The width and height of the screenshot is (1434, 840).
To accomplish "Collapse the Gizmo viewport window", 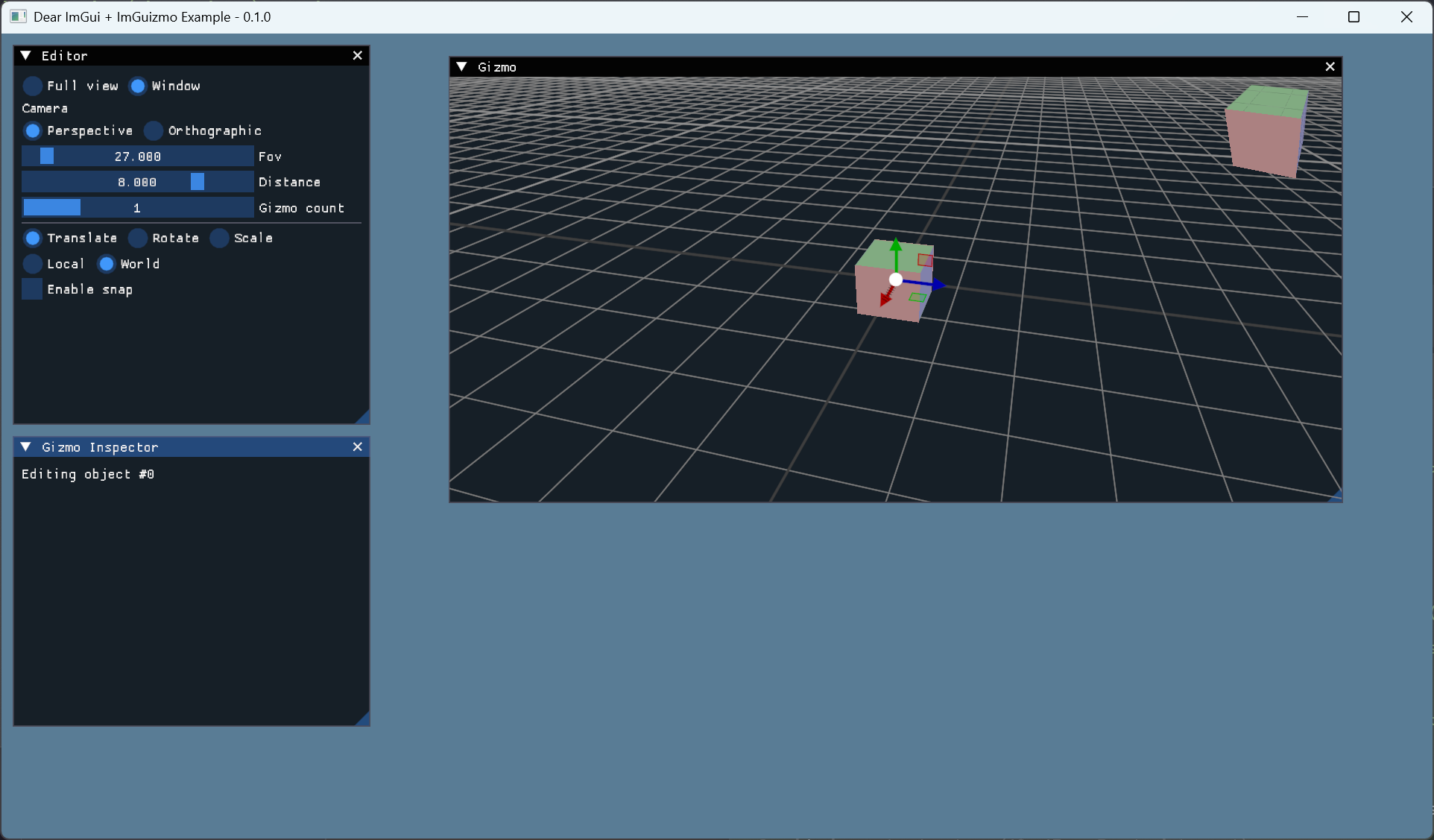I will pos(462,67).
